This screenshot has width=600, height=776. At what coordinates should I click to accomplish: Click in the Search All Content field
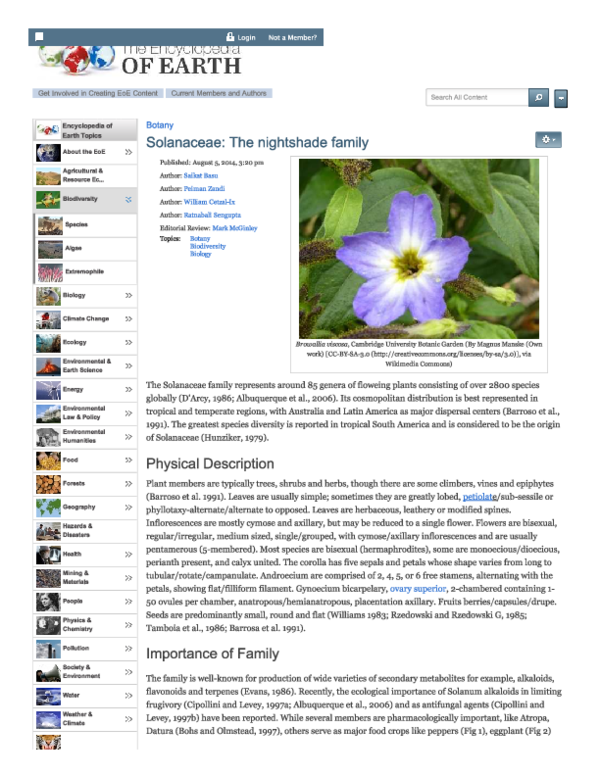[477, 97]
